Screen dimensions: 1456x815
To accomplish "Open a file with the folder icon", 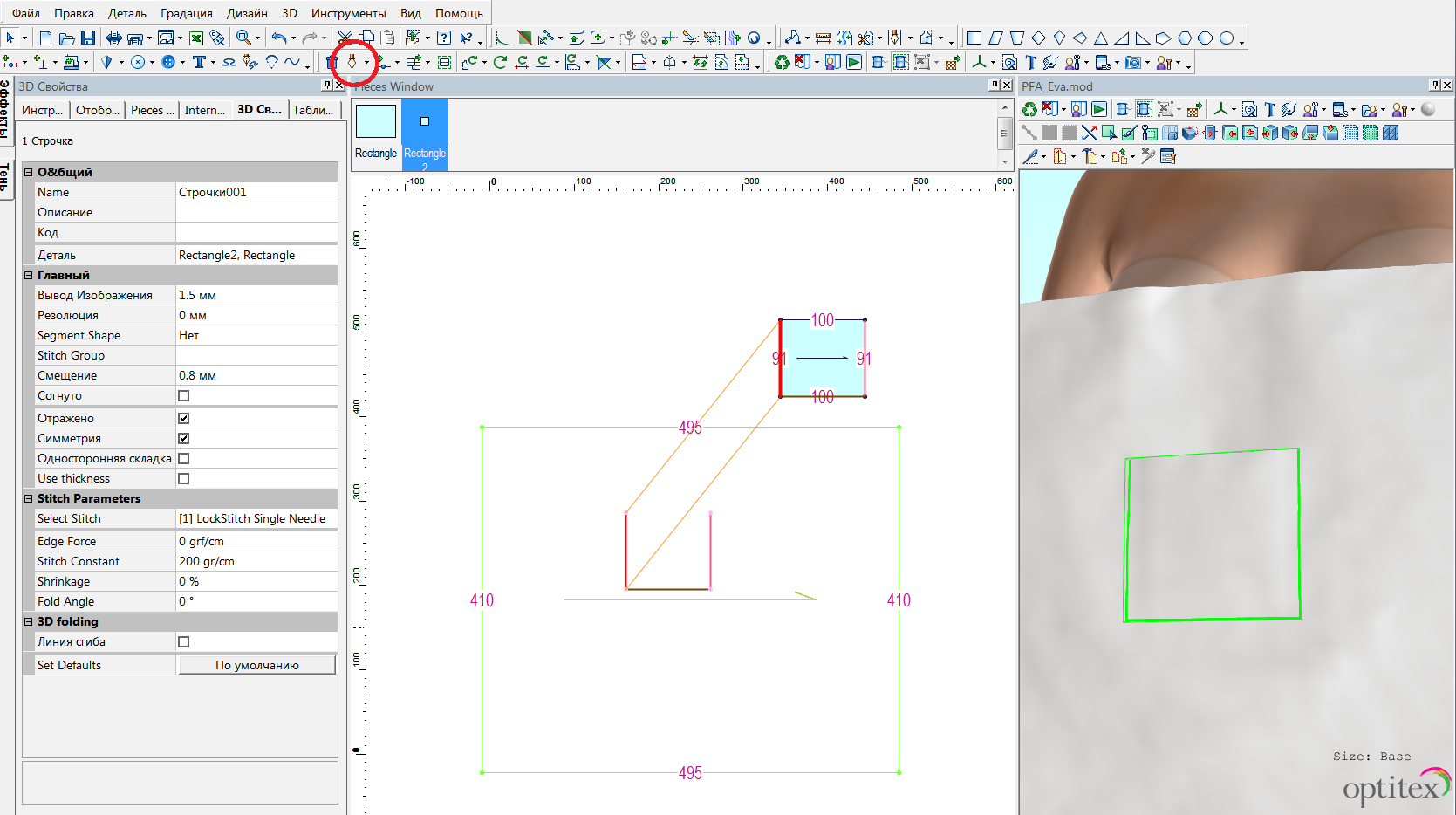I will tap(66, 38).
